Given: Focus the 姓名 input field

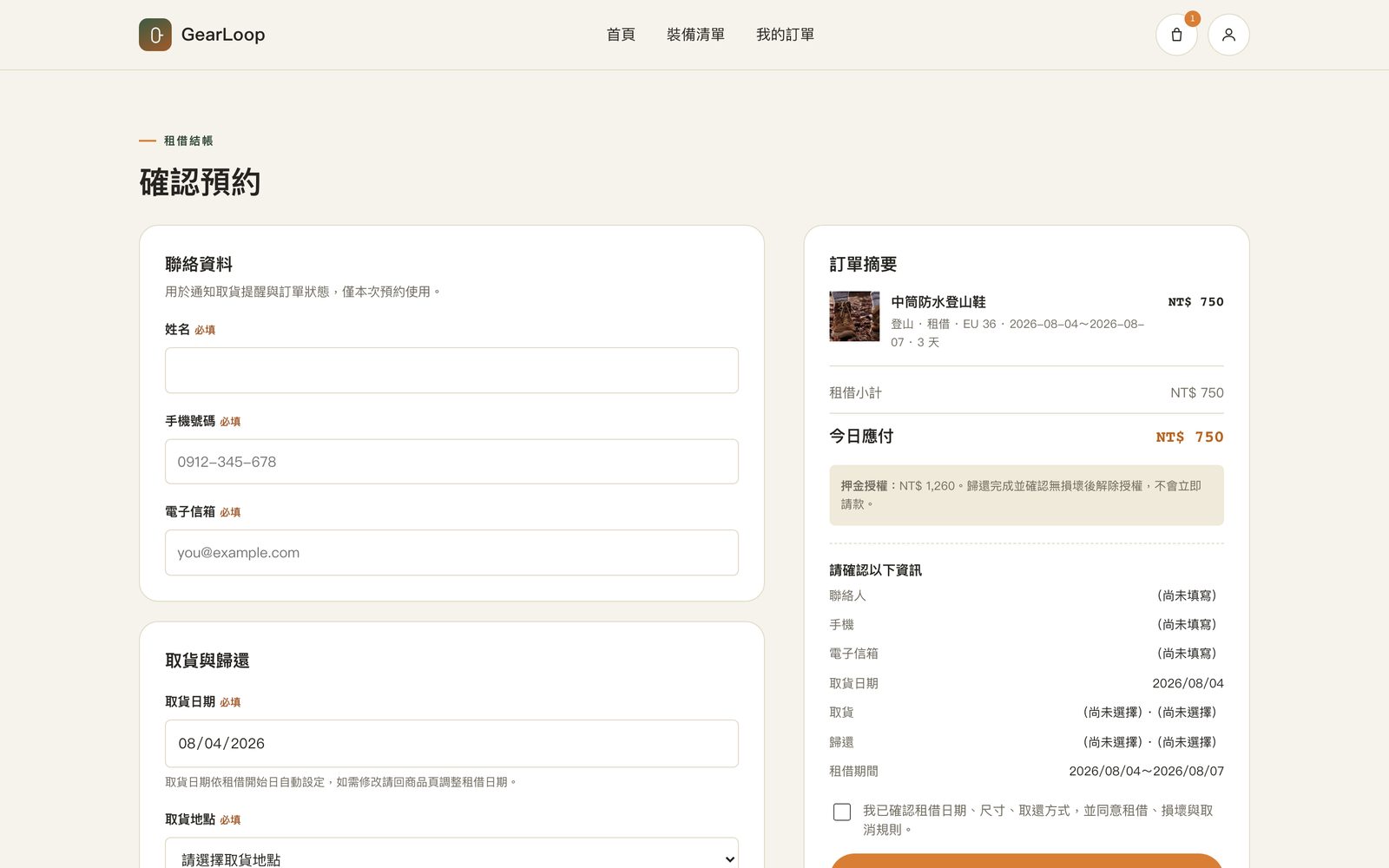Looking at the screenshot, I should coord(451,371).
